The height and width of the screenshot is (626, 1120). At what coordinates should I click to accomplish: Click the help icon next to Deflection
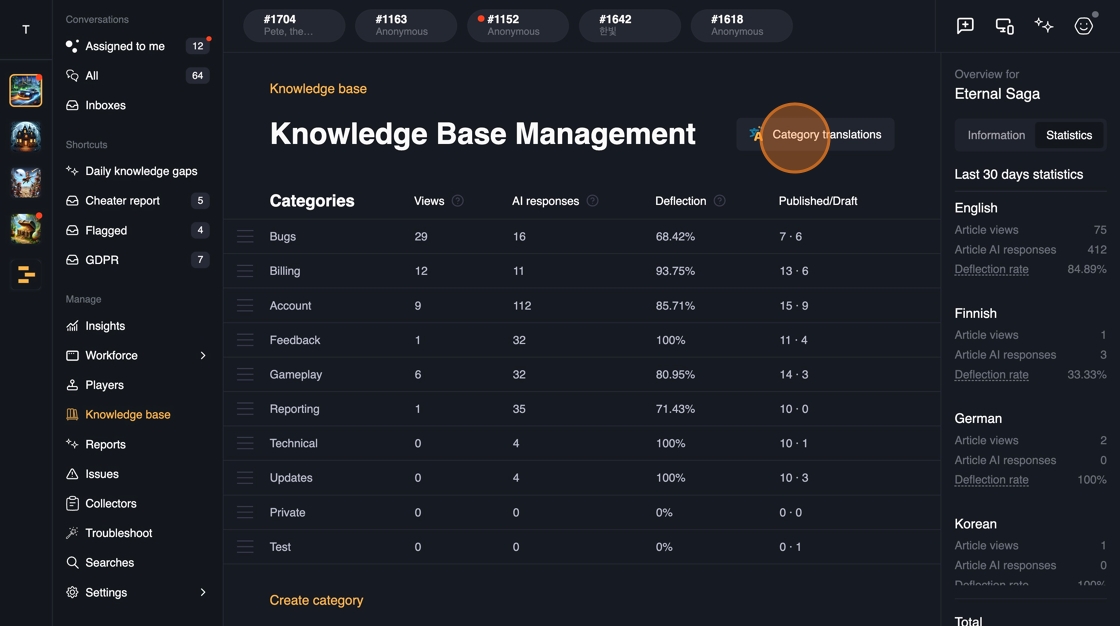click(x=720, y=201)
